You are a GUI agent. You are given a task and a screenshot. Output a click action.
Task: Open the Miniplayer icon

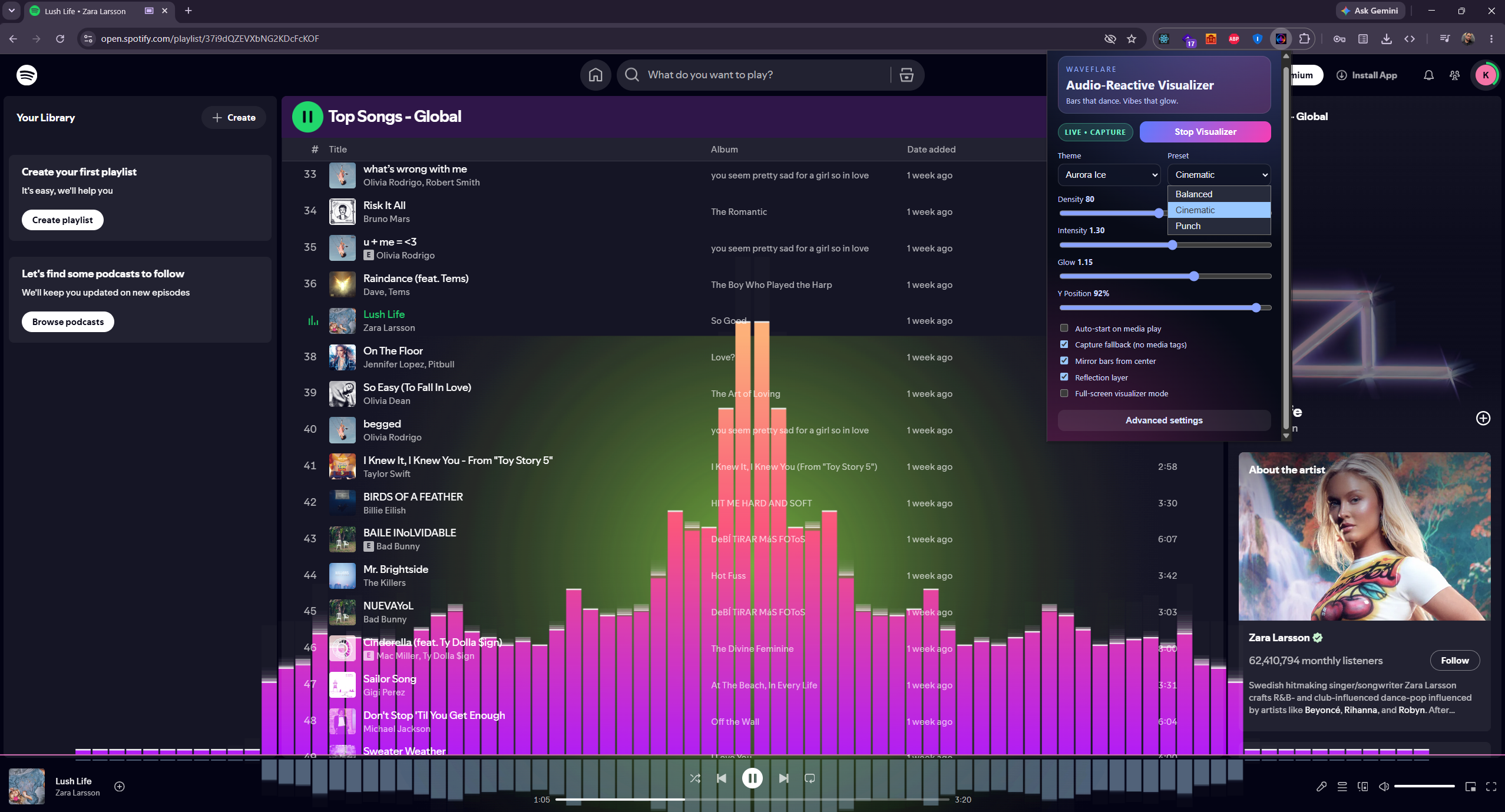click(1470, 787)
